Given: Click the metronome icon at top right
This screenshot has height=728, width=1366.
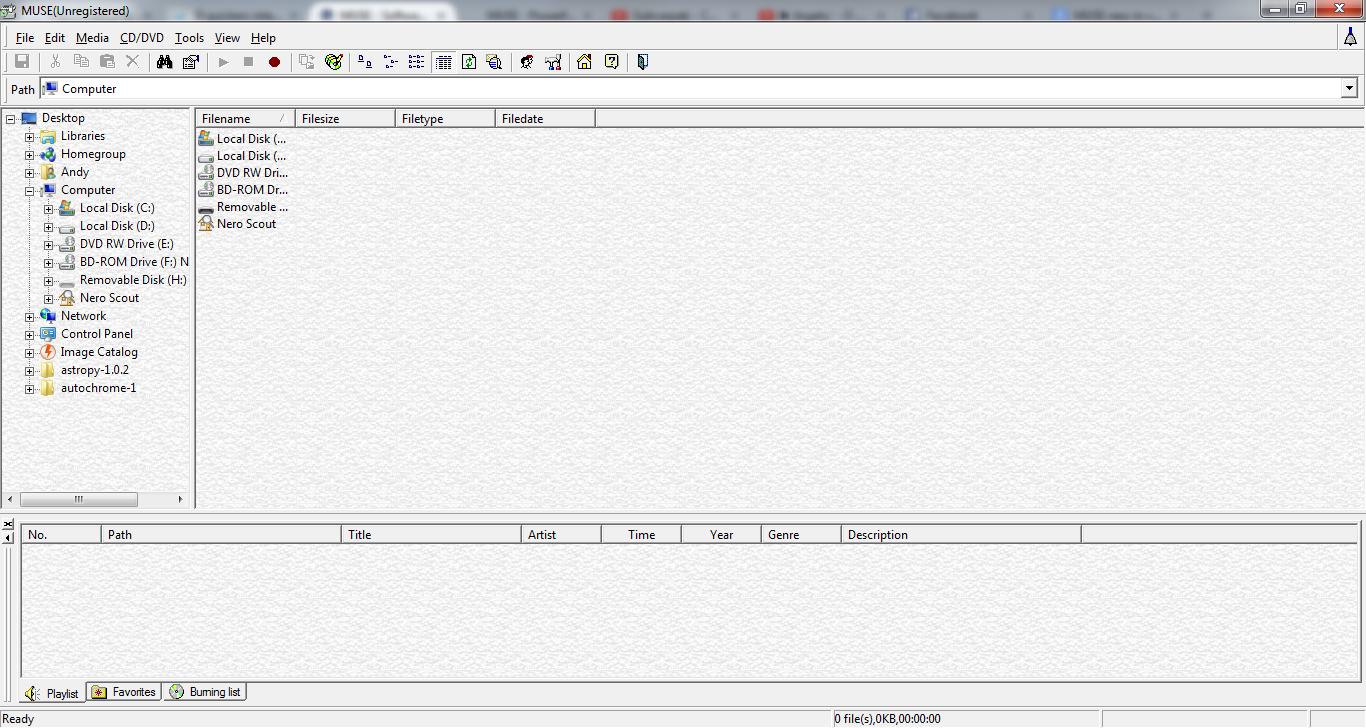Looking at the screenshot, I should [1351, 37].
